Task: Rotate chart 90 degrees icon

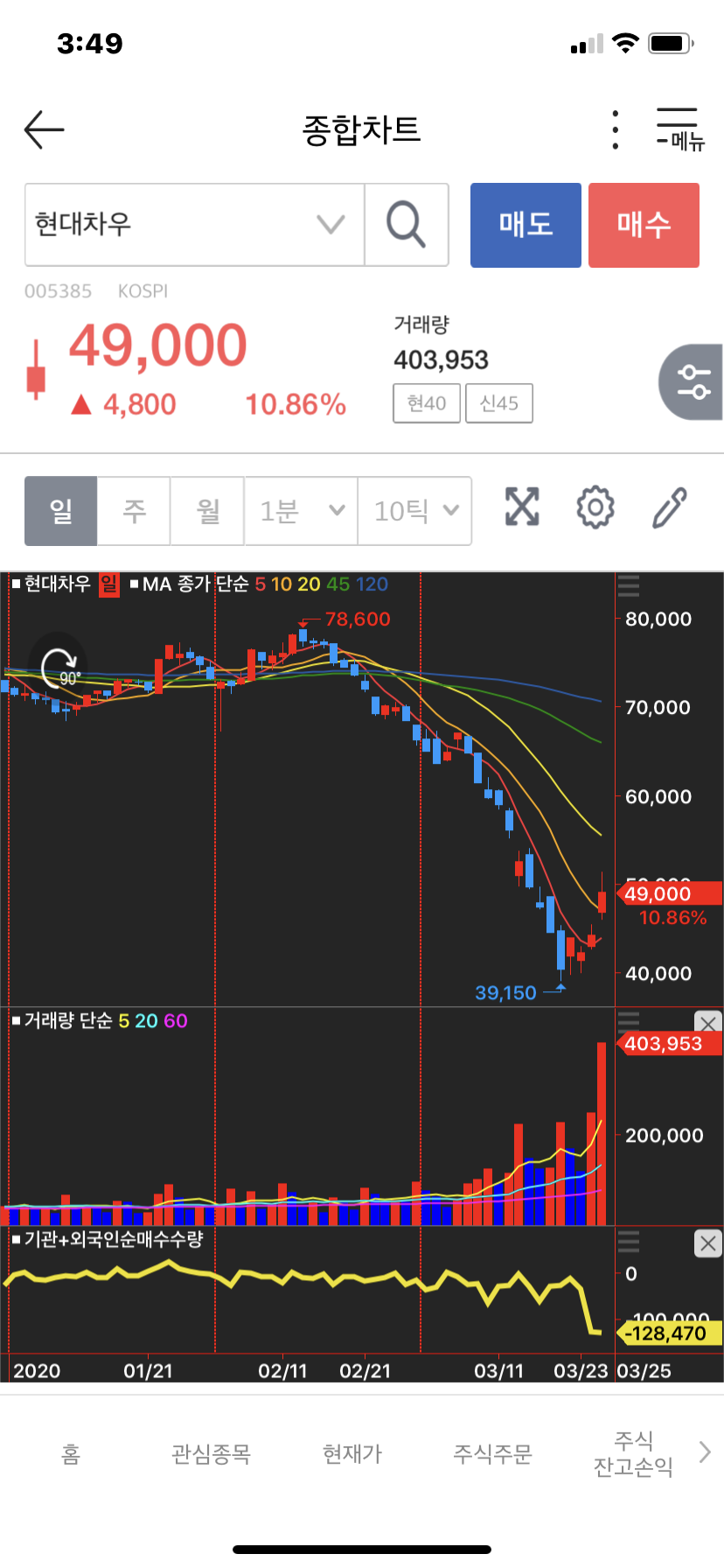Action: point(59,669)
